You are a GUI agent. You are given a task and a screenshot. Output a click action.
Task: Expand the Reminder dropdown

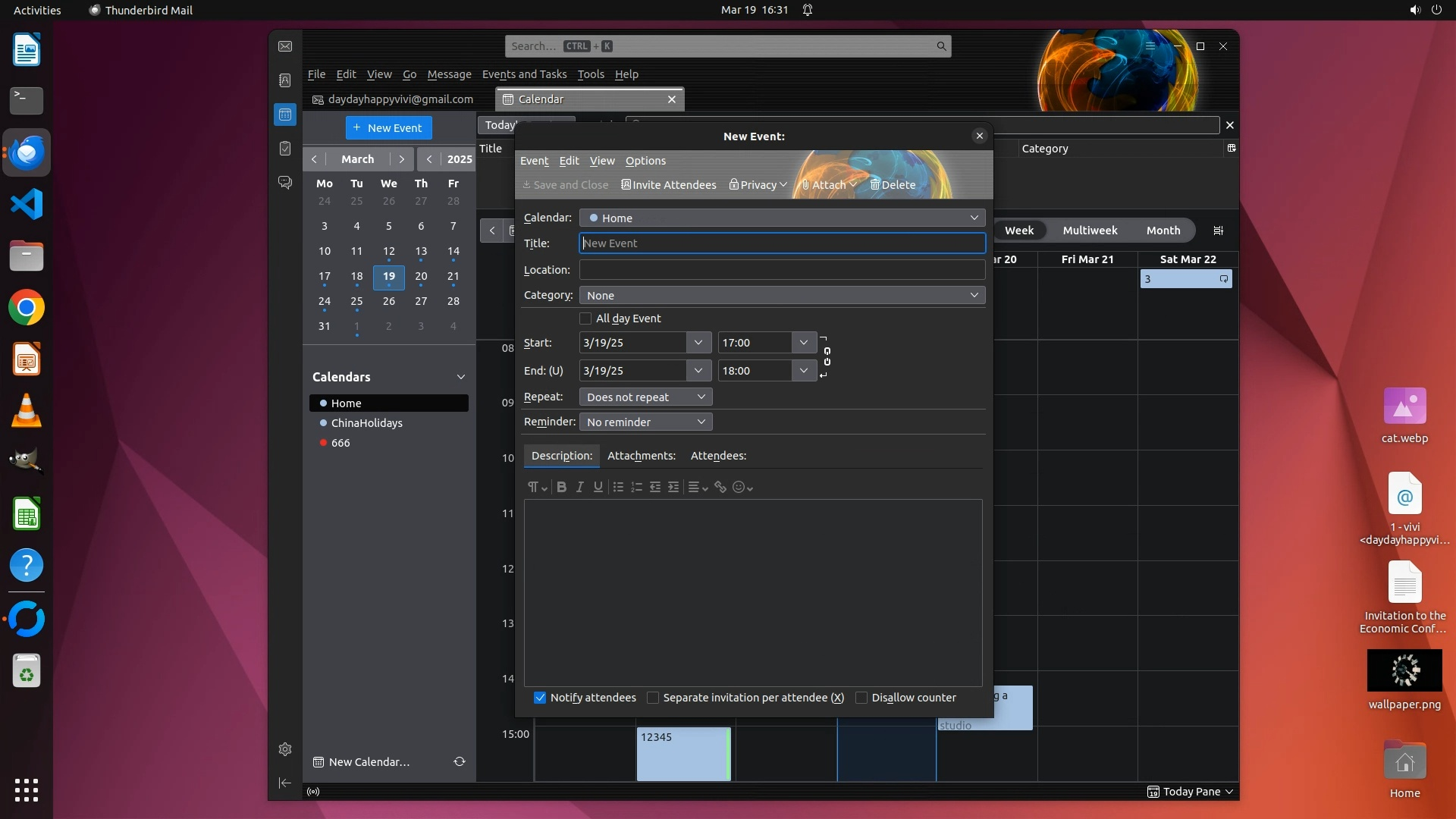(645, 422)
